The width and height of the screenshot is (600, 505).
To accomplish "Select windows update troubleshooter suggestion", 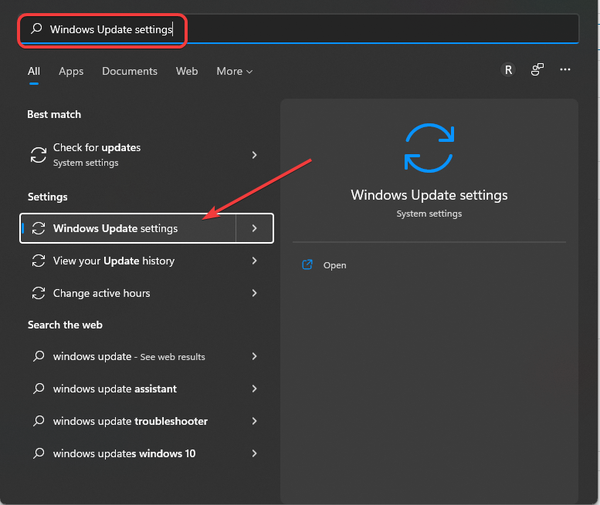I will 146,421.
